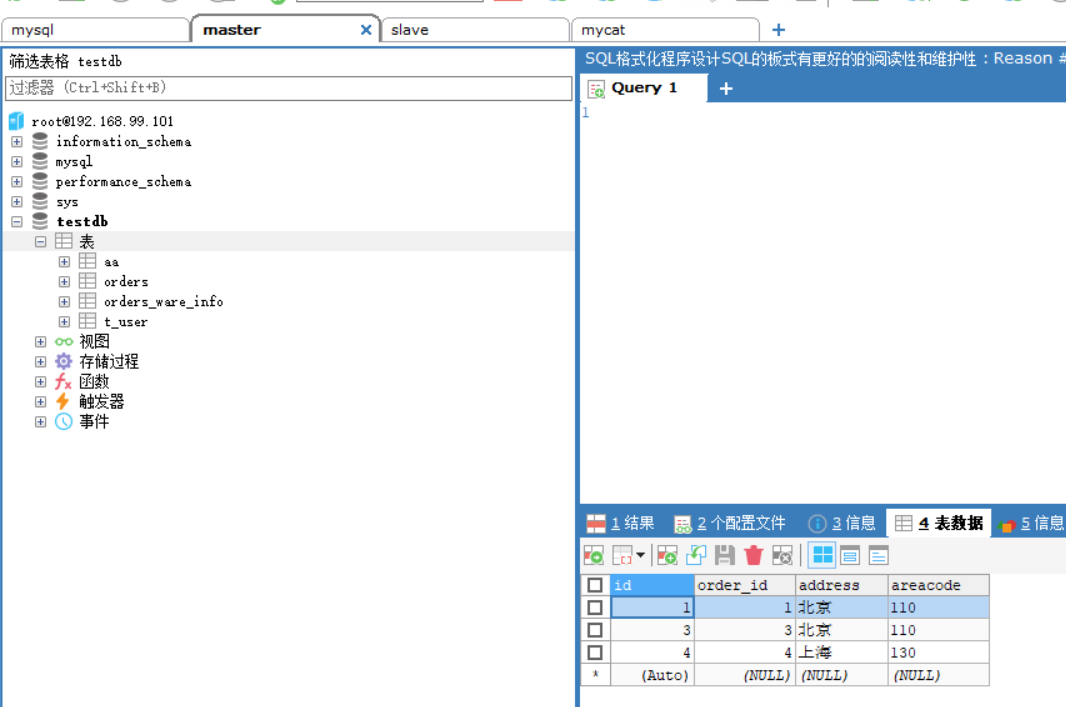Click the aa table icon
1066x707 pixels.
(88, 262)
